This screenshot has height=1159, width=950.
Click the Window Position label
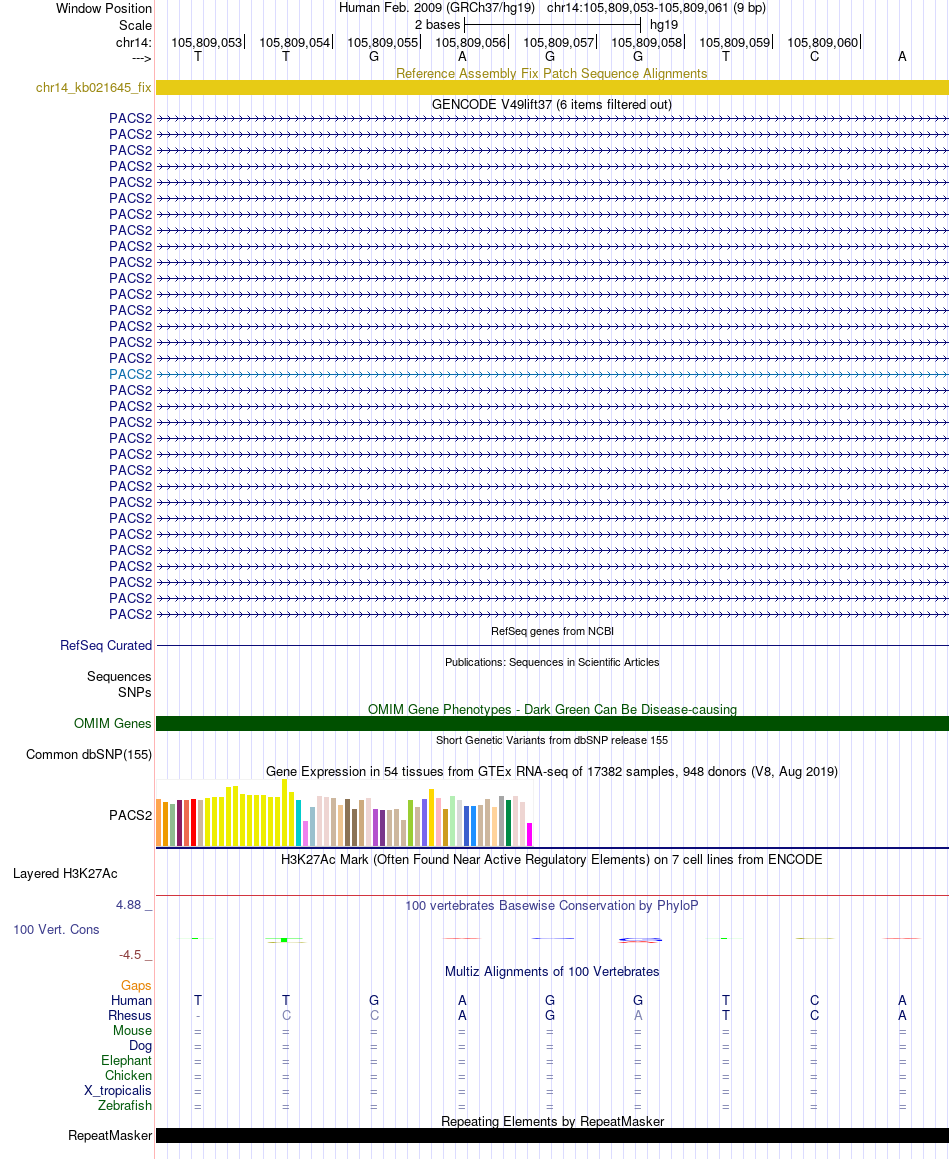(x=104, y=8)
